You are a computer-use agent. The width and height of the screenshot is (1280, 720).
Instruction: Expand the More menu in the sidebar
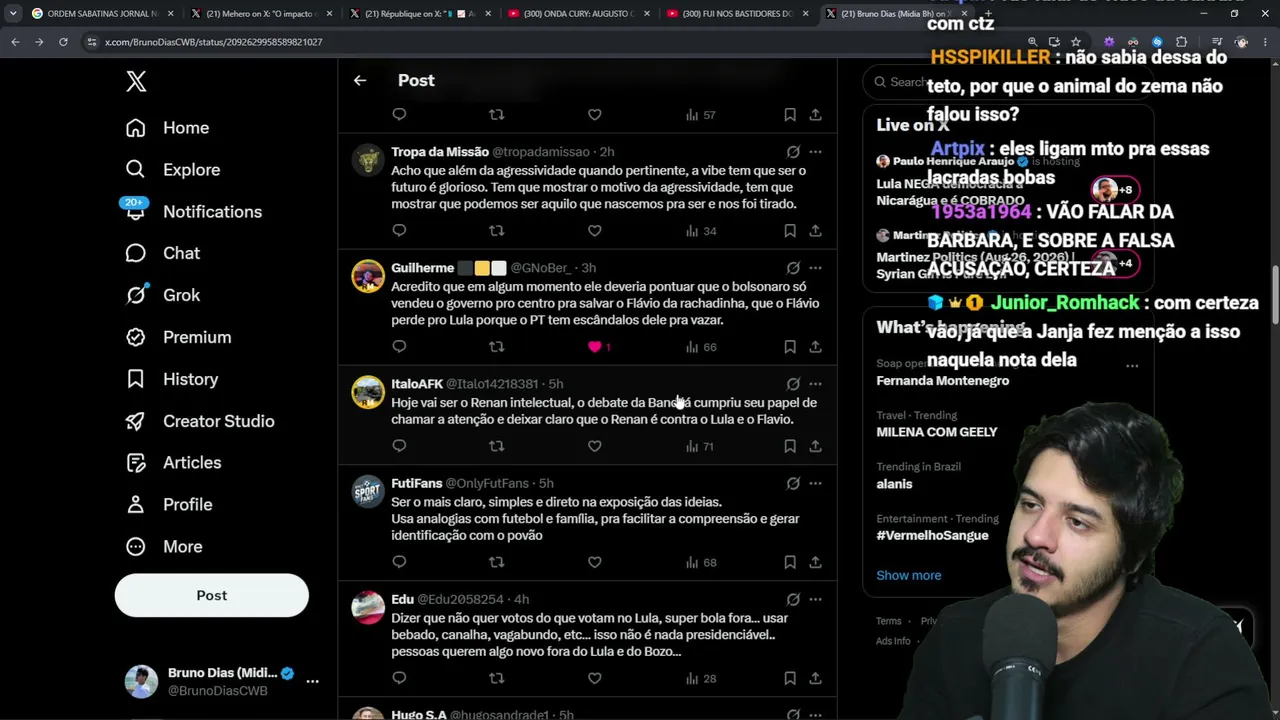164,547
